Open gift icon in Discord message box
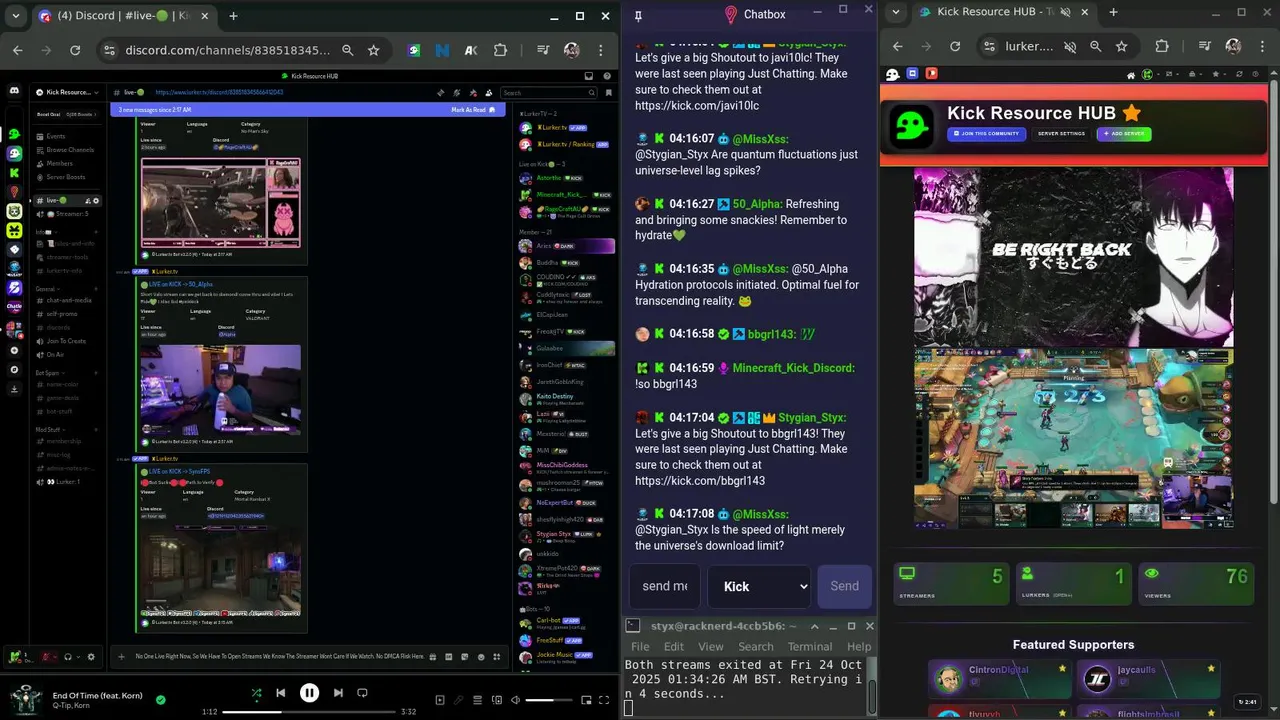Image resolution: width=1280 pixels, height=720 pixels. coord(433,657)
